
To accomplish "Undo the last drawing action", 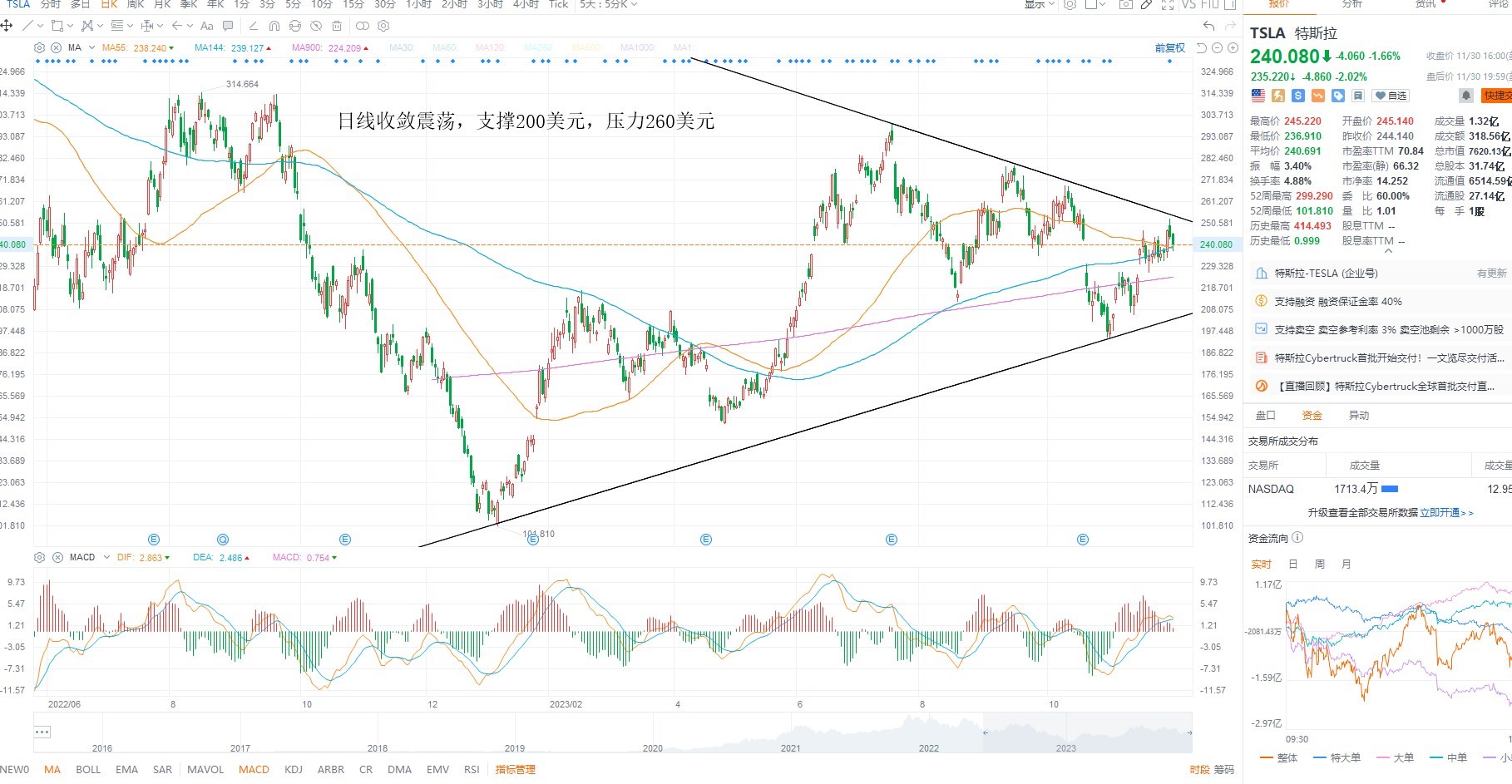I will tap(1209, 26).
